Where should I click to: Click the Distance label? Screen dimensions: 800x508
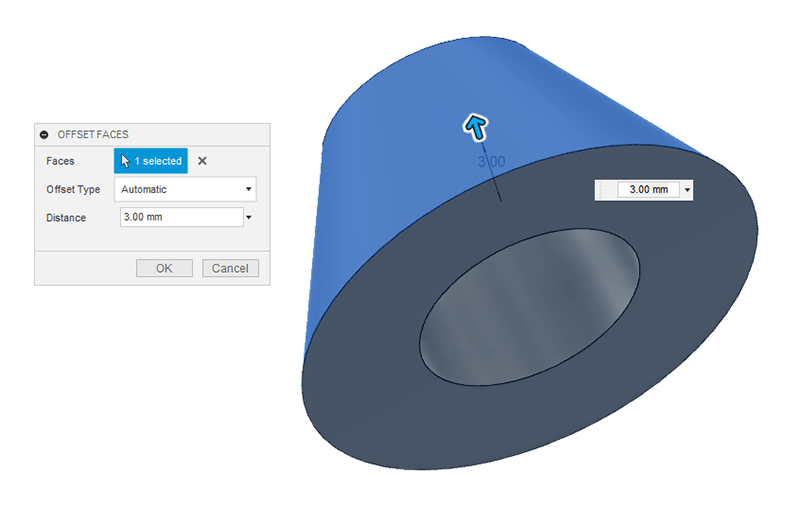[66, 218]
